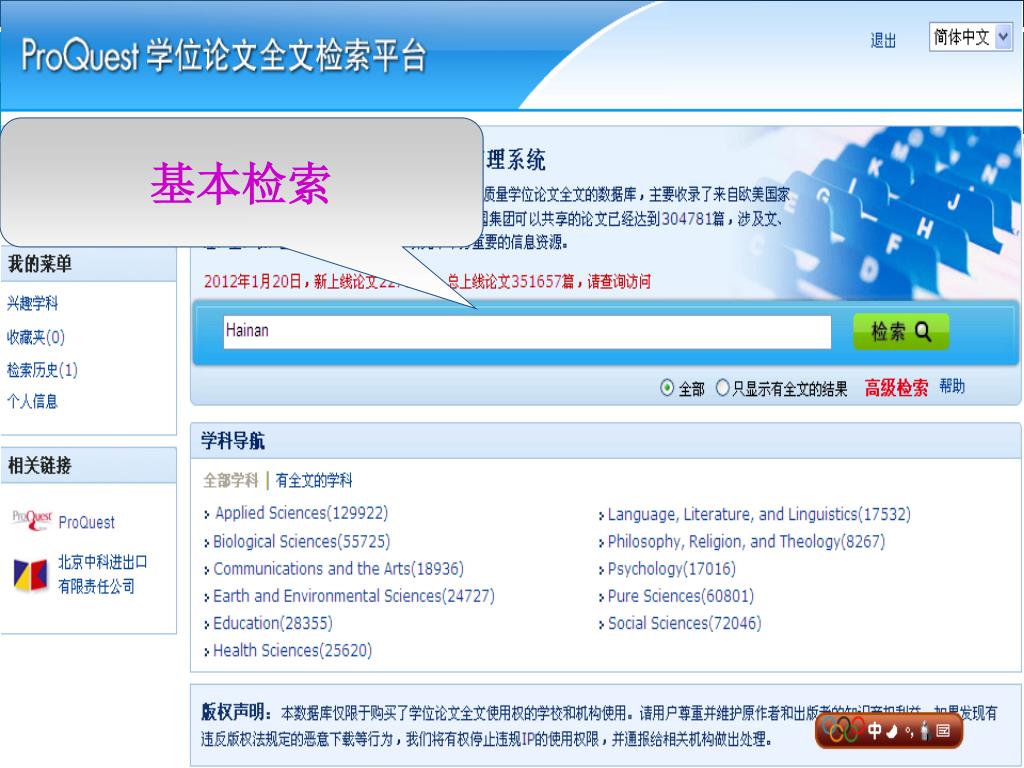Viewport: 1024px width, 768px height.
Task: Switch to the 全部学科 tab
Action: (231, 481)
